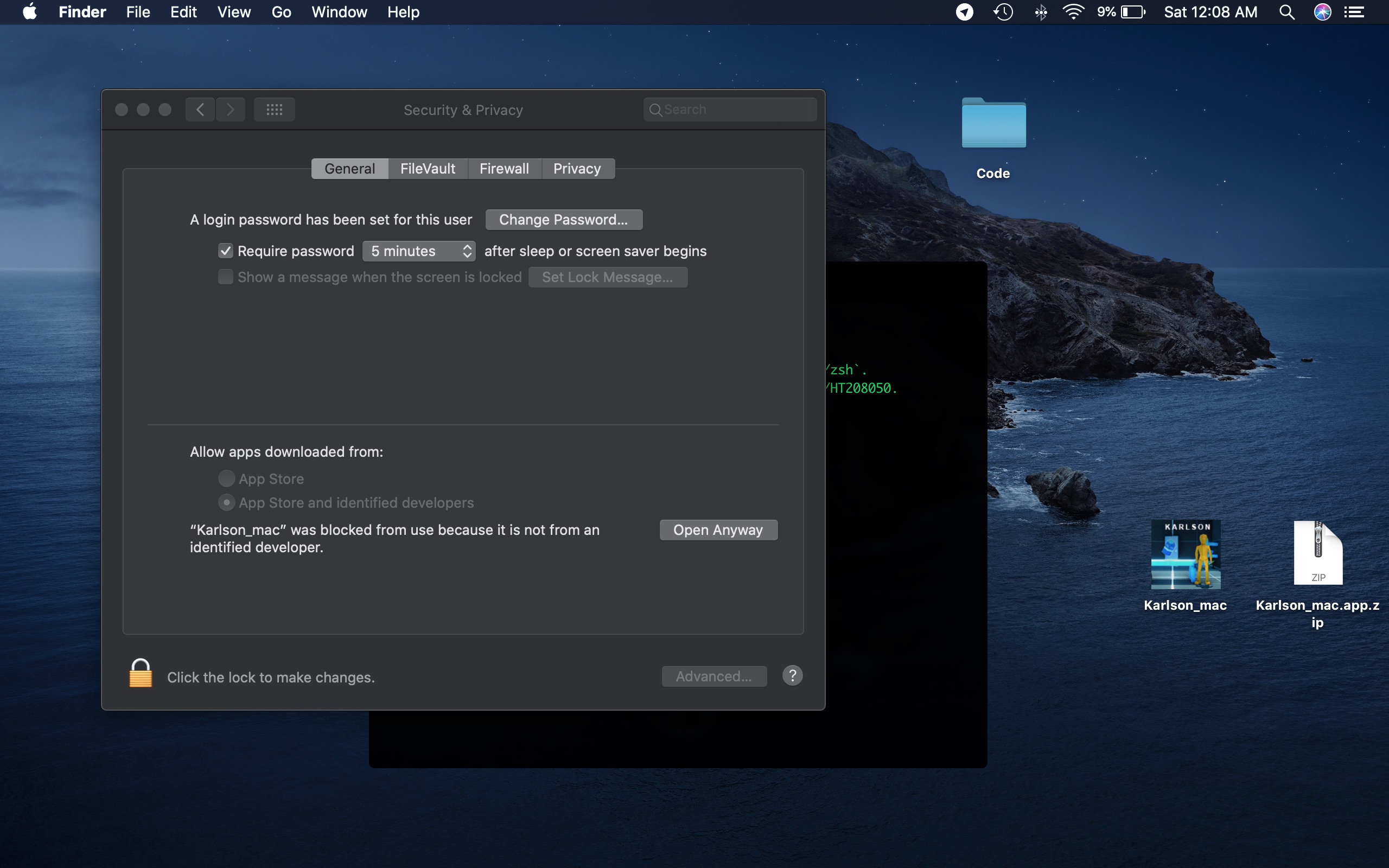
Task: Open the Apple menu
Action: 30,12
